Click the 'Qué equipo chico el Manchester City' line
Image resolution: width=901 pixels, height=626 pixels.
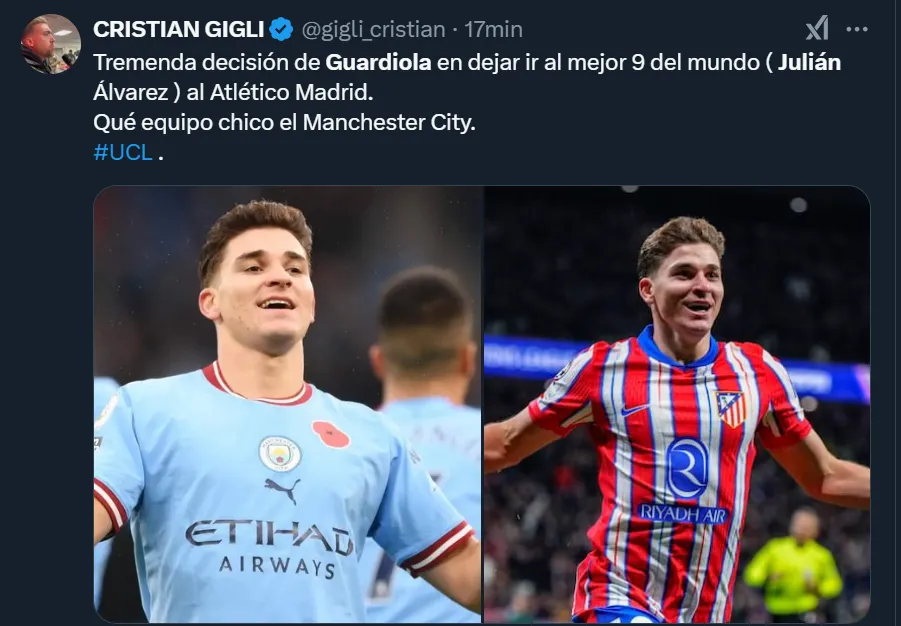click(284, 122)
